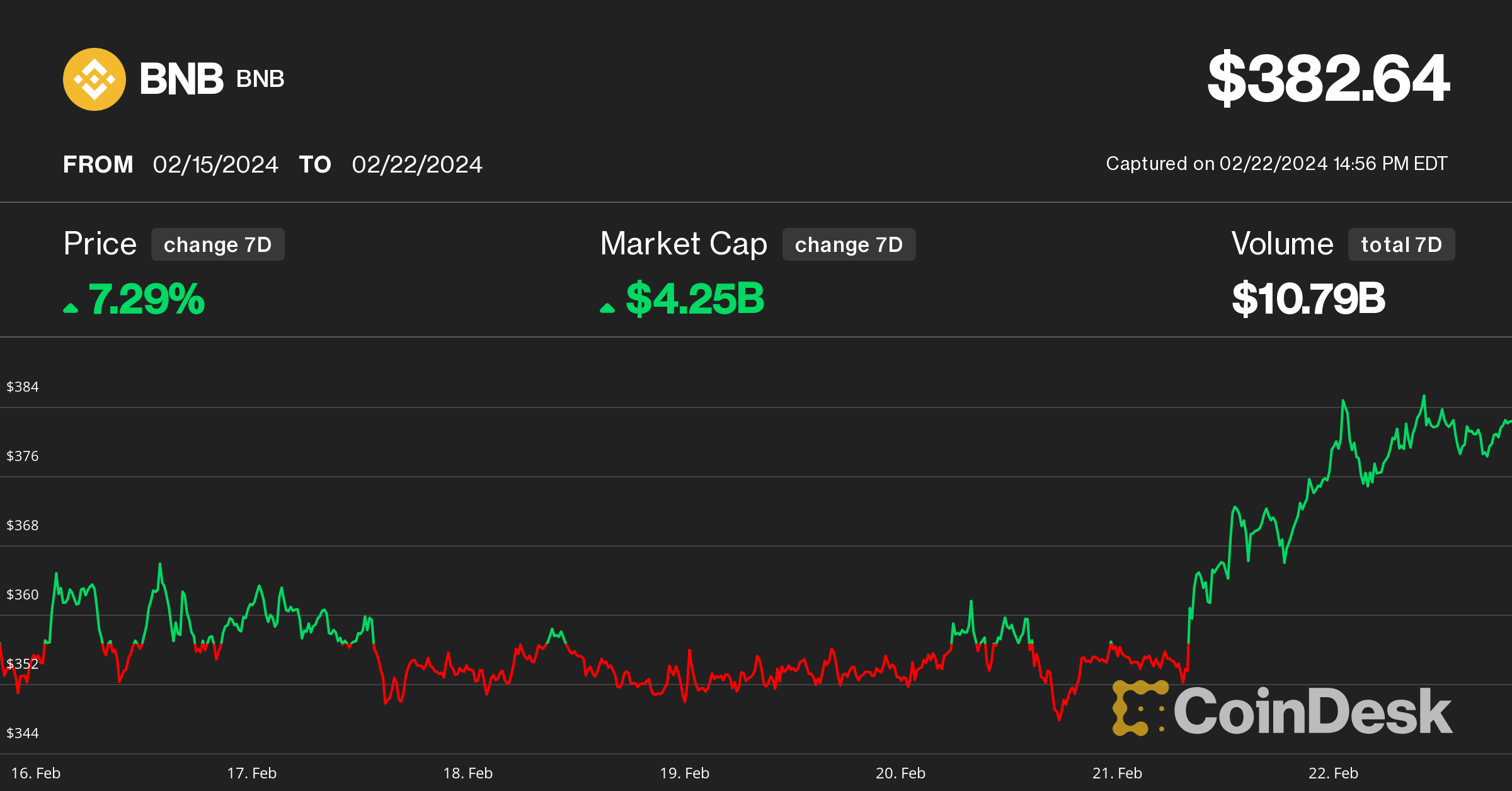Viewport: 1512px width, 791px height.
Task: Click the 7.29% price change value
Action: pos(147,299)
